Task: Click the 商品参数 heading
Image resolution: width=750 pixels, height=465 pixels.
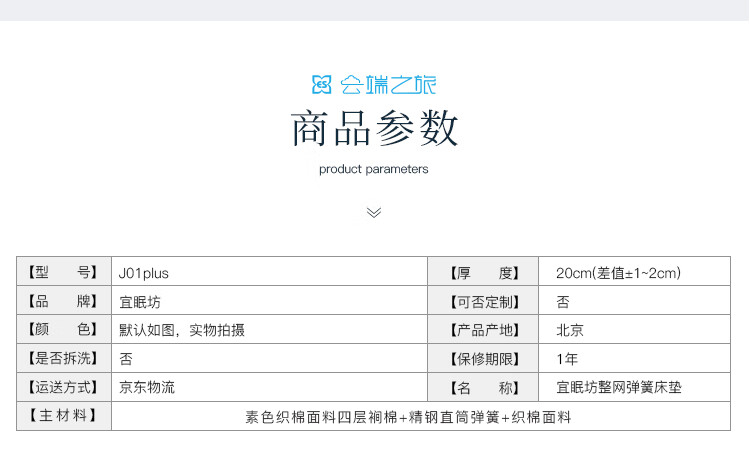Action: tap(374, 129)
